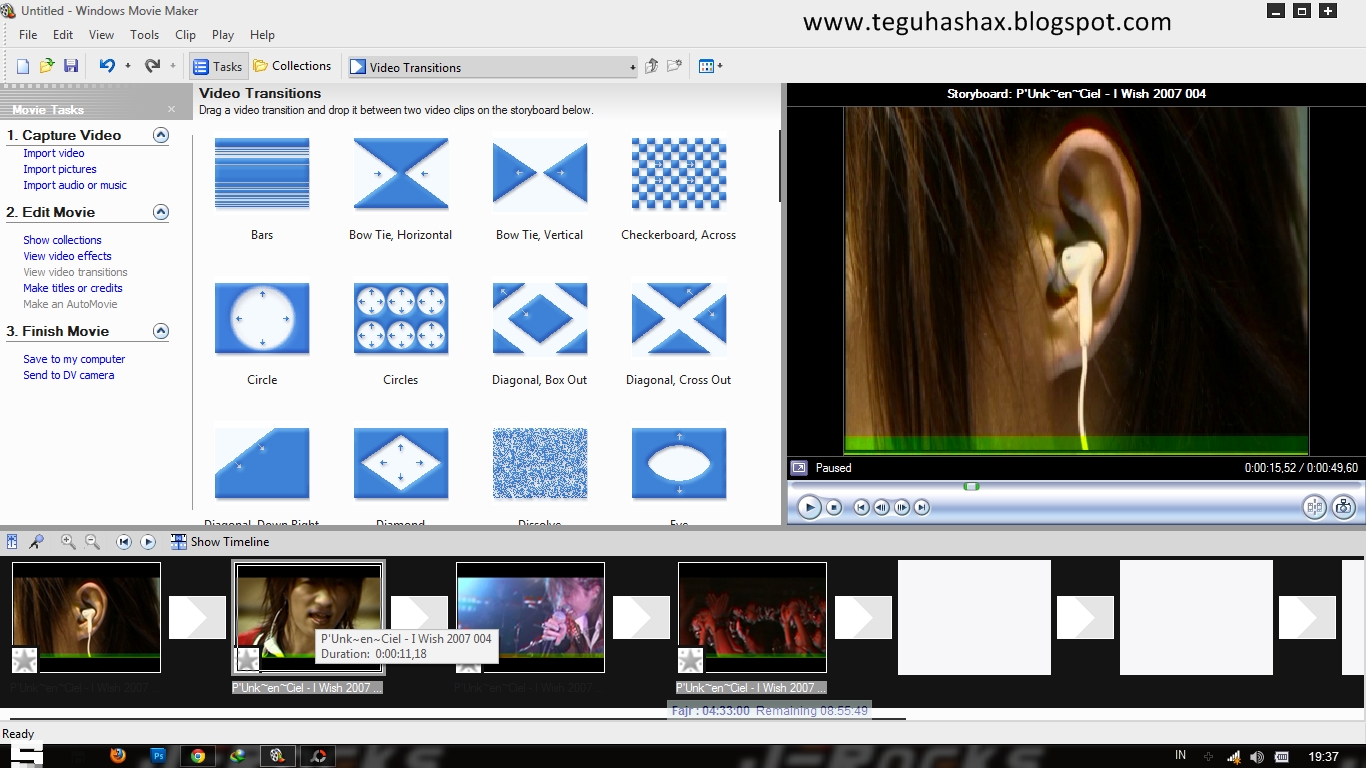
Task: Select the Bow Tie, Horizontal transition
Action: pos(400,175)
